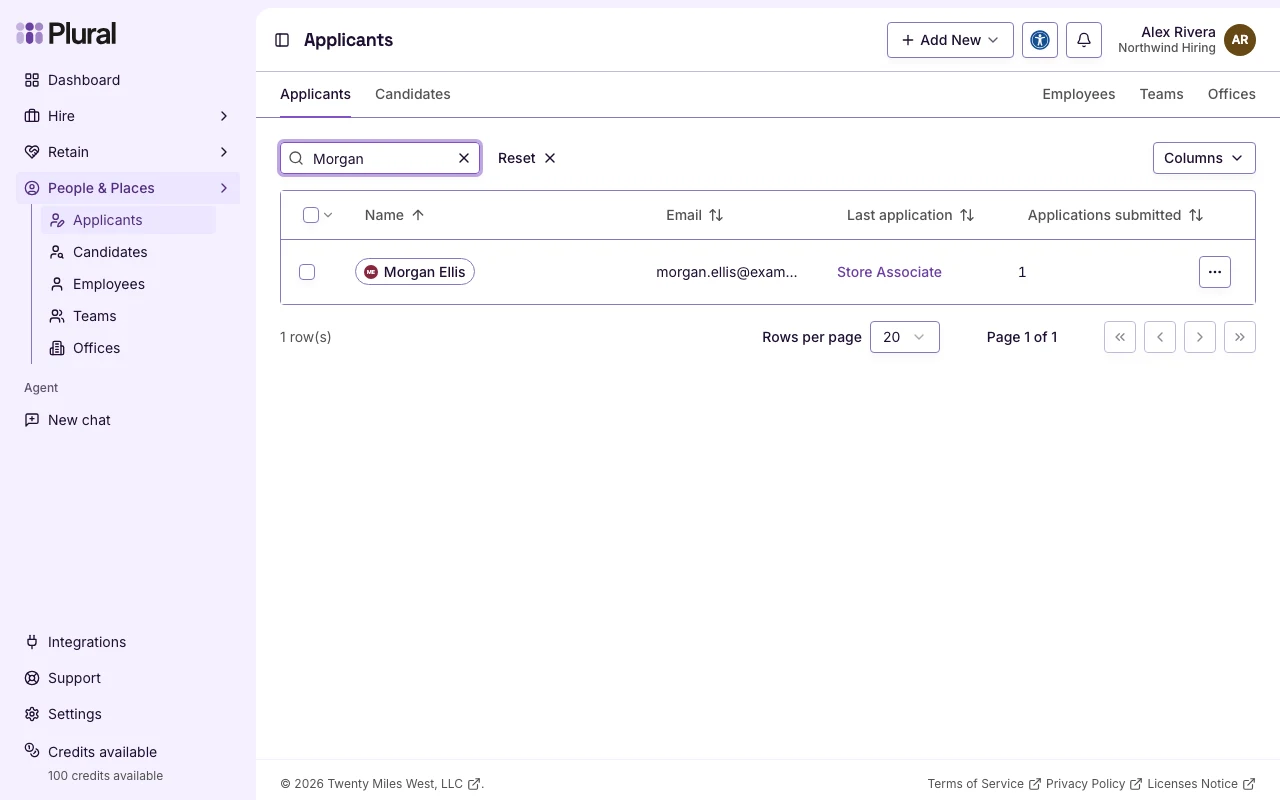Open the Morgan Ellis applicant profile
1280x800 pixels.
pos(415,272)
